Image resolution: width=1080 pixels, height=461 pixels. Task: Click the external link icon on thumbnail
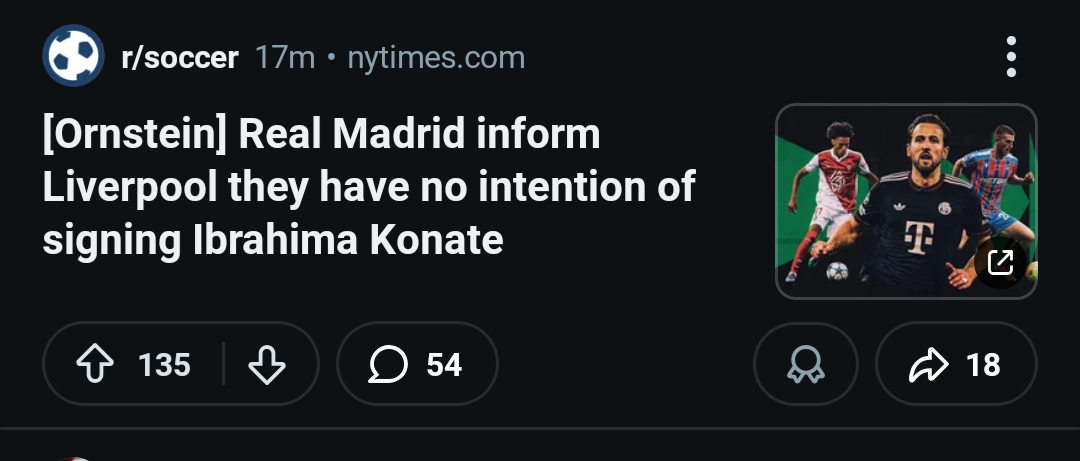pyautogui.click(x=1000, y=263)
